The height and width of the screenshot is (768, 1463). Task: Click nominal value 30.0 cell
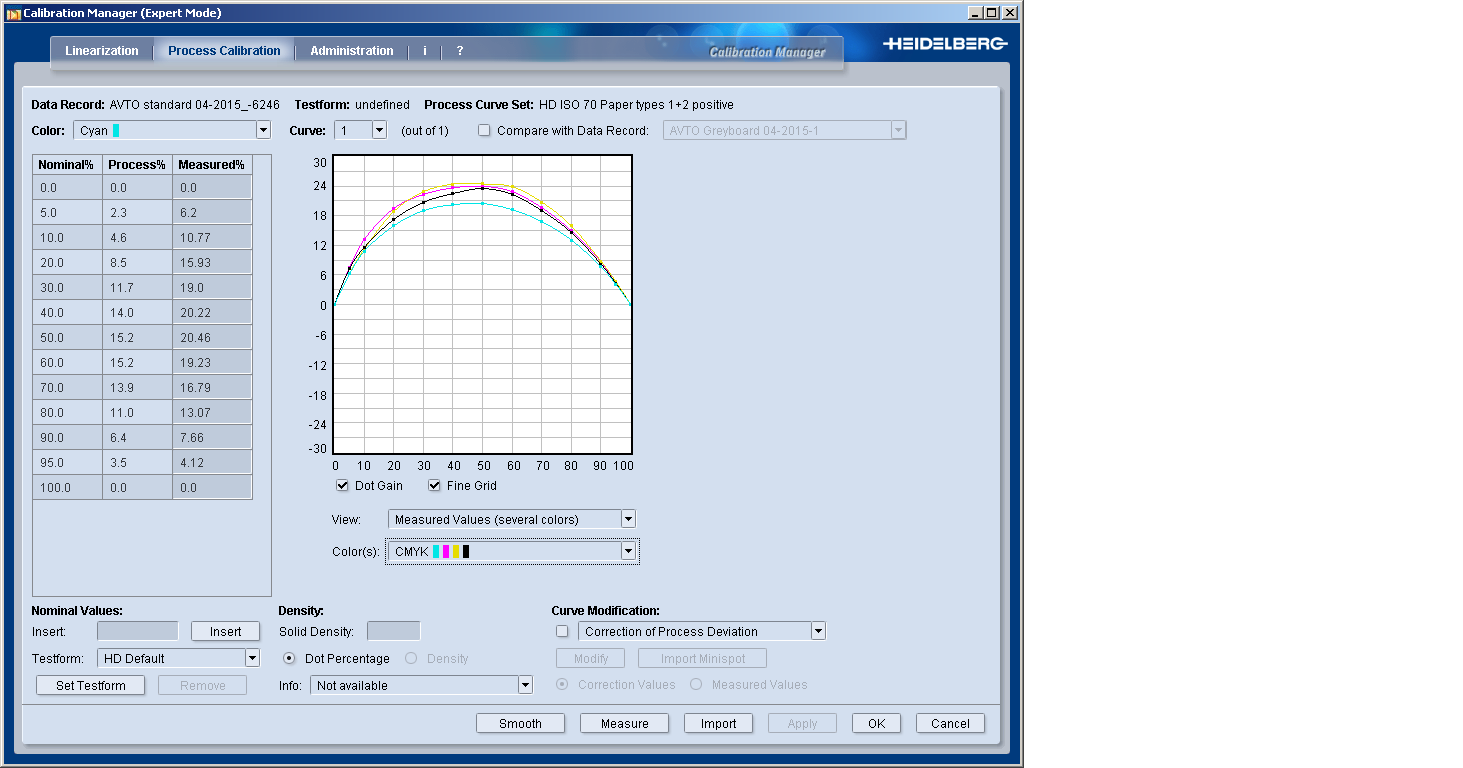coord(68,287)
